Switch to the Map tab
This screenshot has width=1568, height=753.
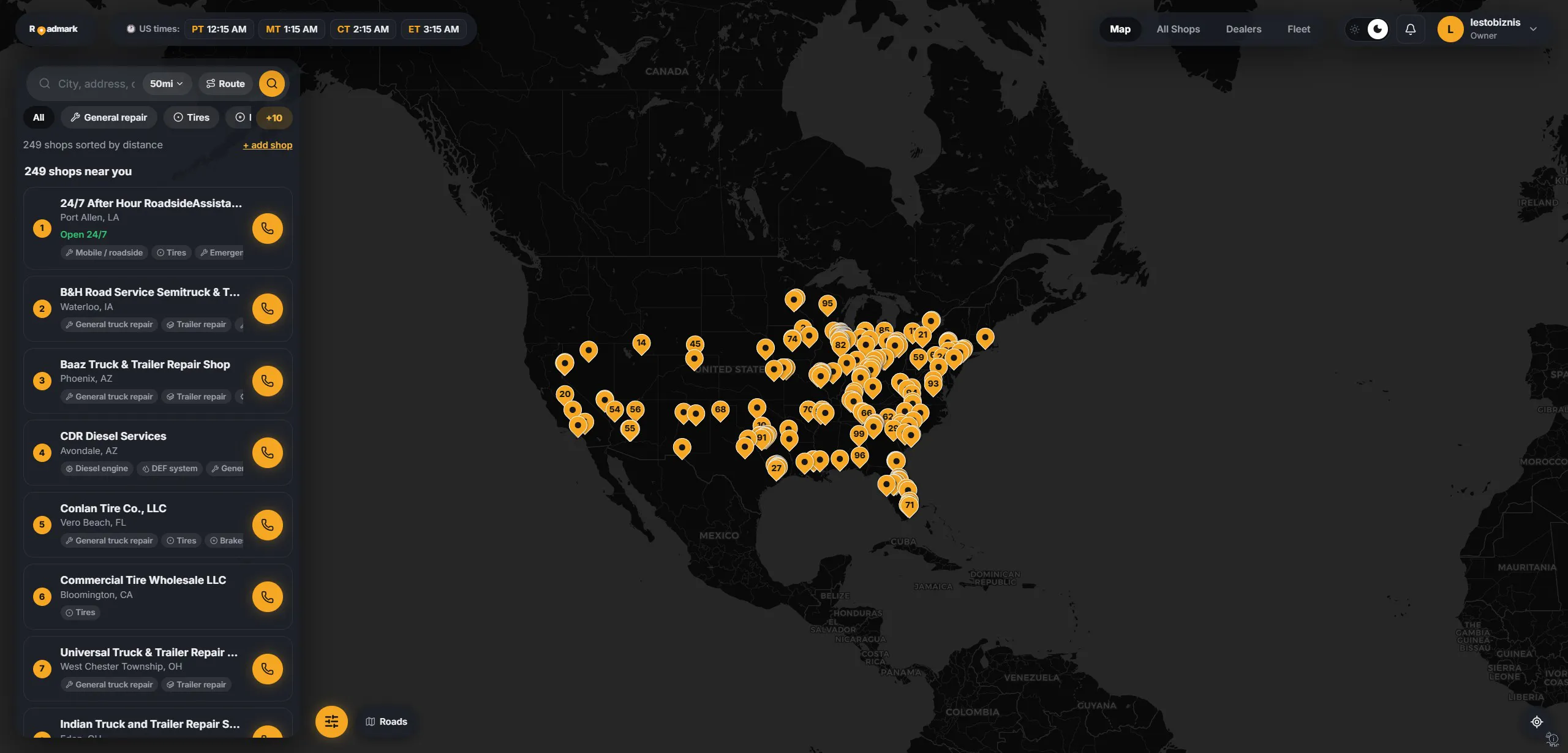[x=1120, y=29]
